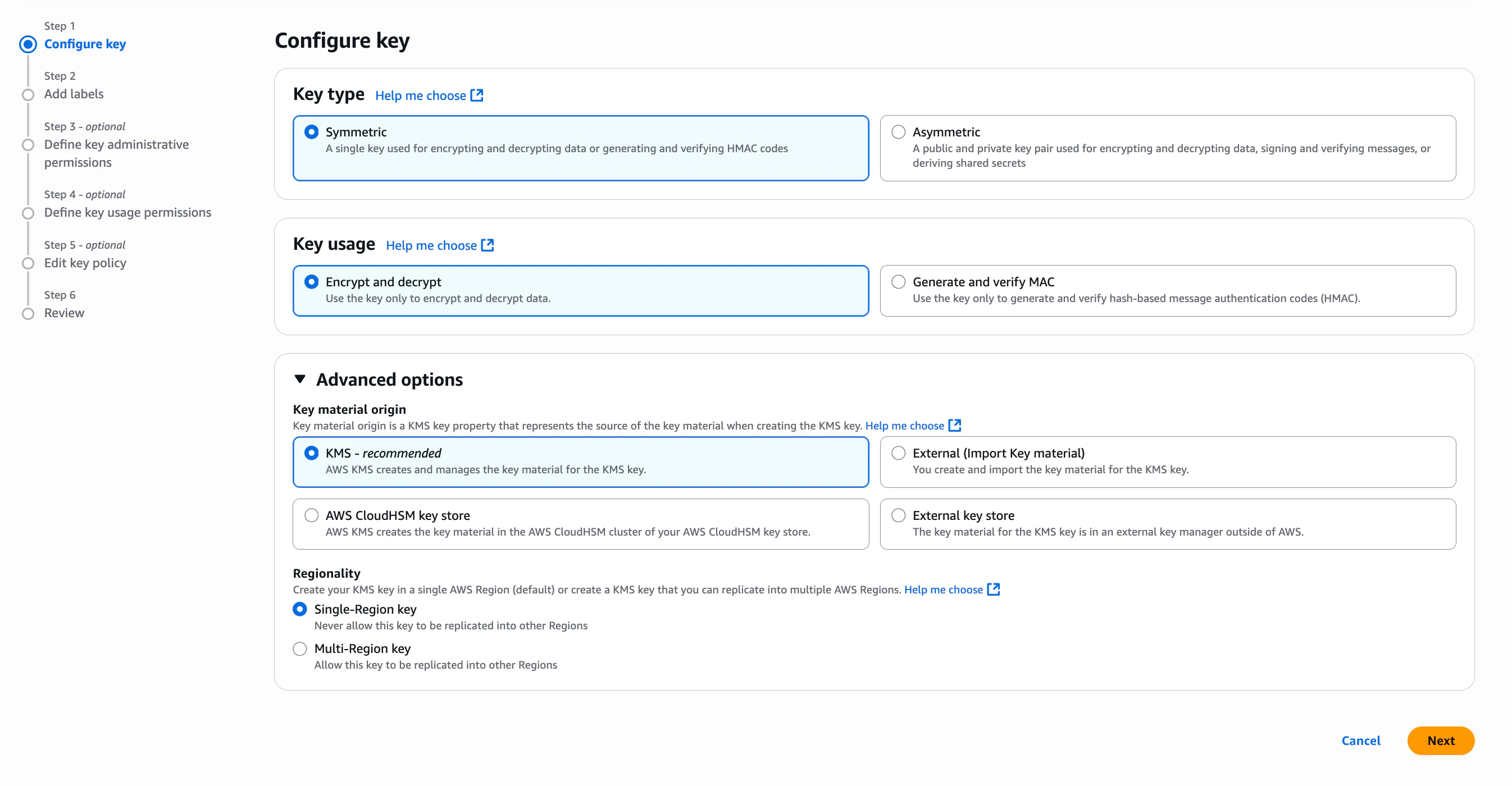
Task: Cancel key creation
Action: [x=1361, y=741]
